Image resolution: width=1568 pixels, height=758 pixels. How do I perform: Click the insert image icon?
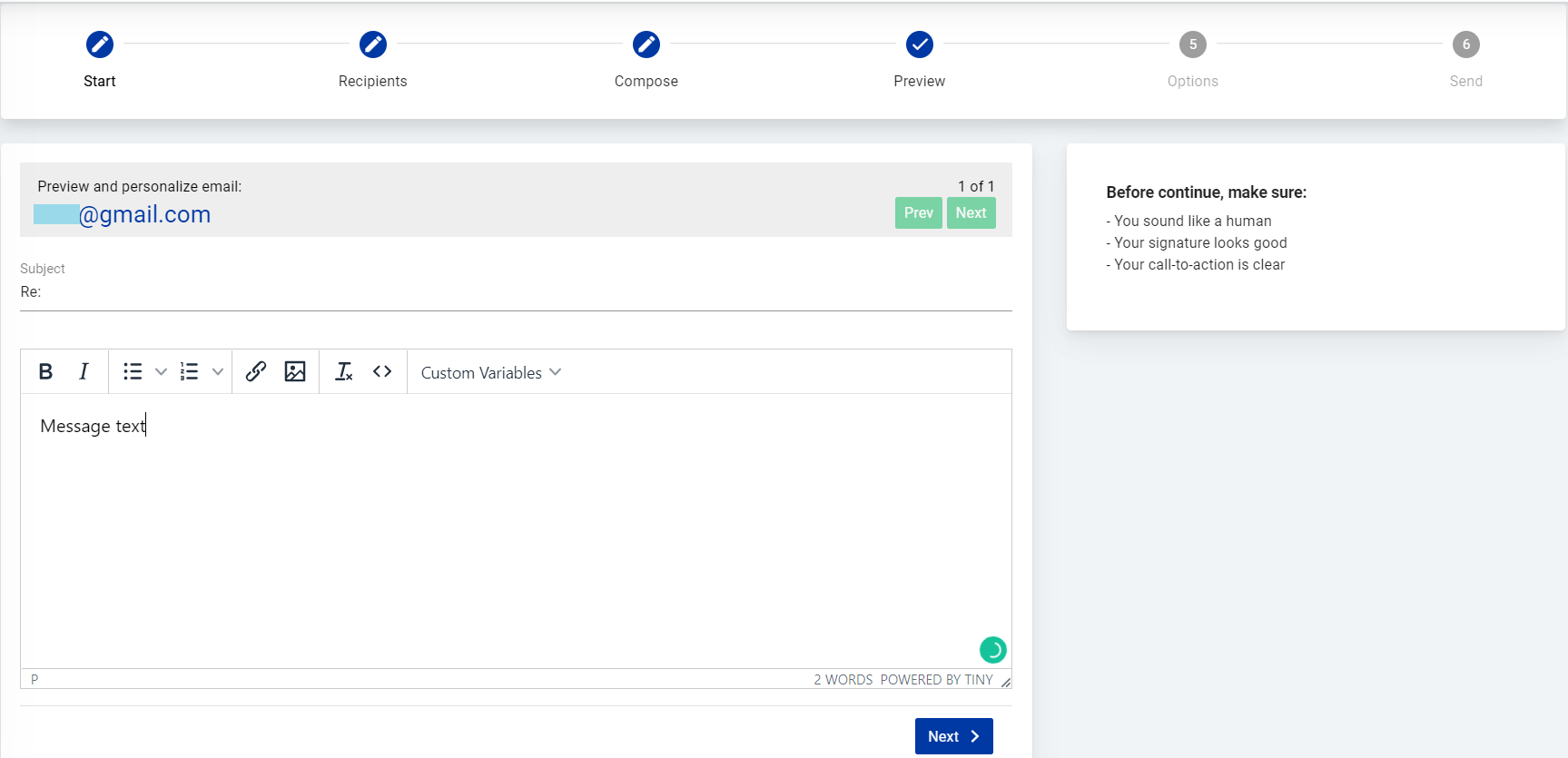[x=295, y=371]
